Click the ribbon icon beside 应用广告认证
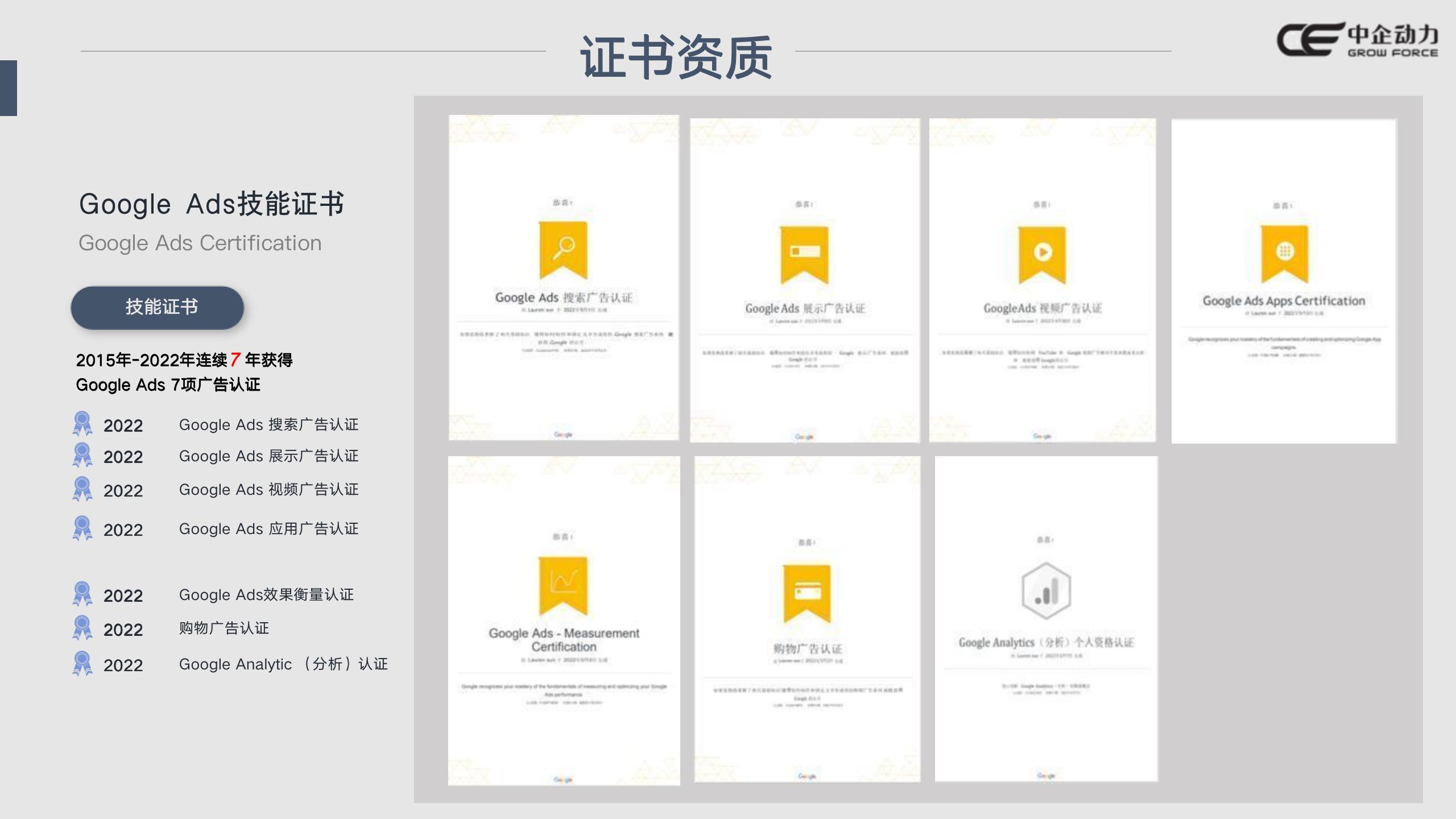 click(82, 528)
